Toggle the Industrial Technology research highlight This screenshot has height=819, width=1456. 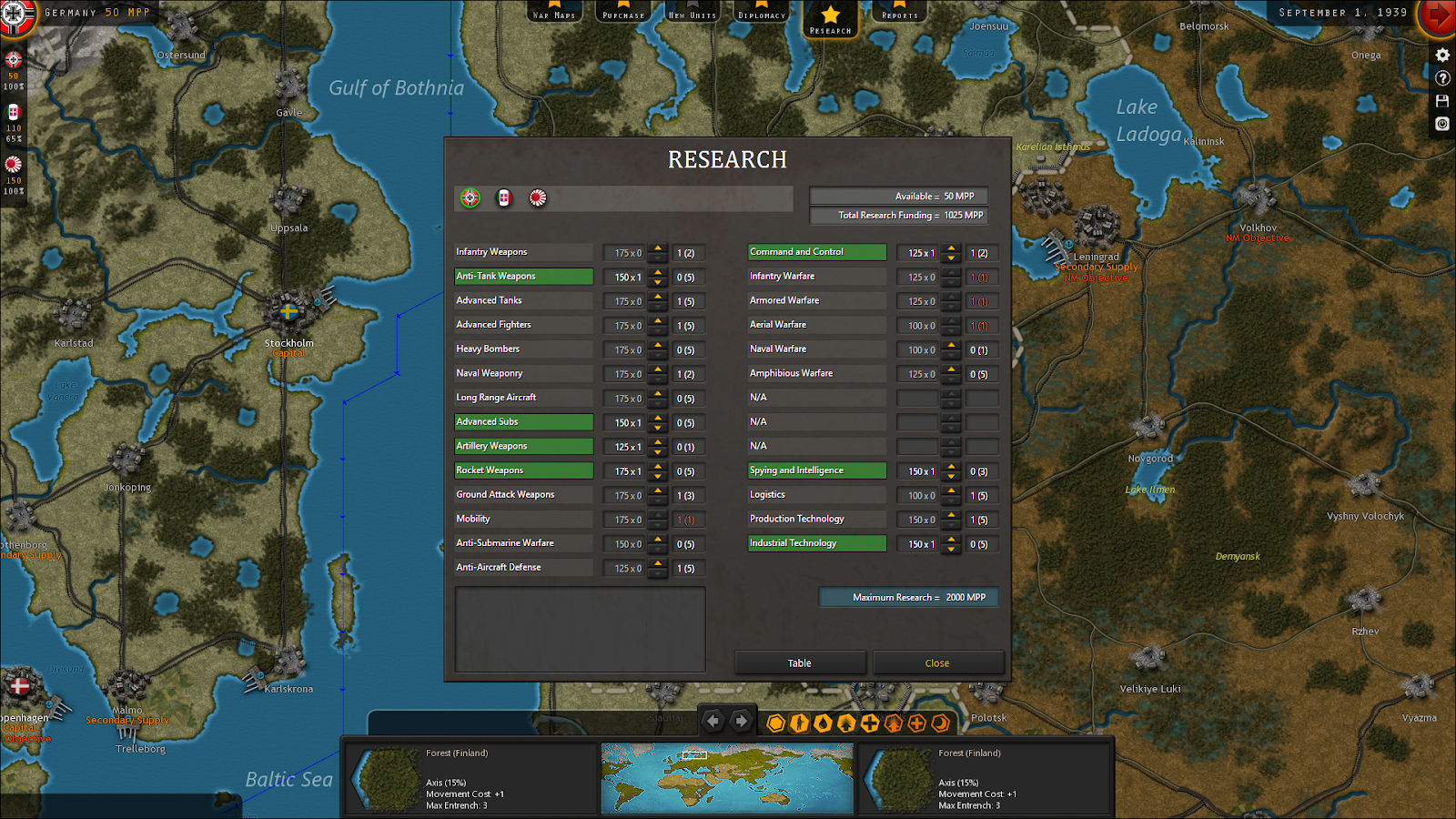pos(816,543)
